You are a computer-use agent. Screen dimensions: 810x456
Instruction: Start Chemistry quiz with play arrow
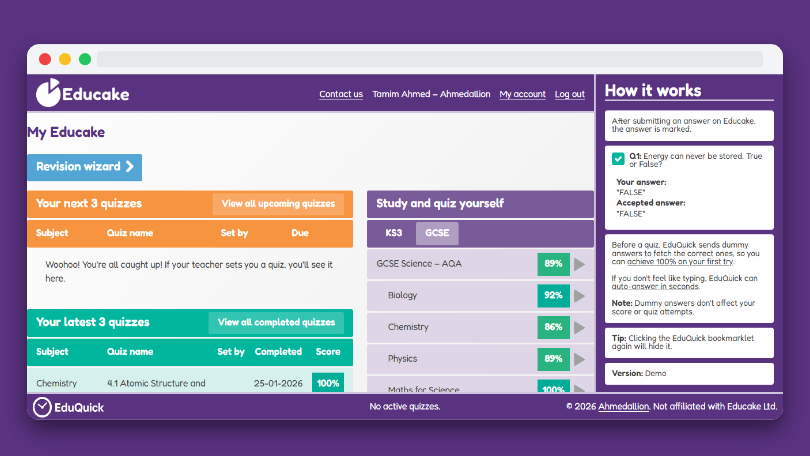[x=580, y=327]
